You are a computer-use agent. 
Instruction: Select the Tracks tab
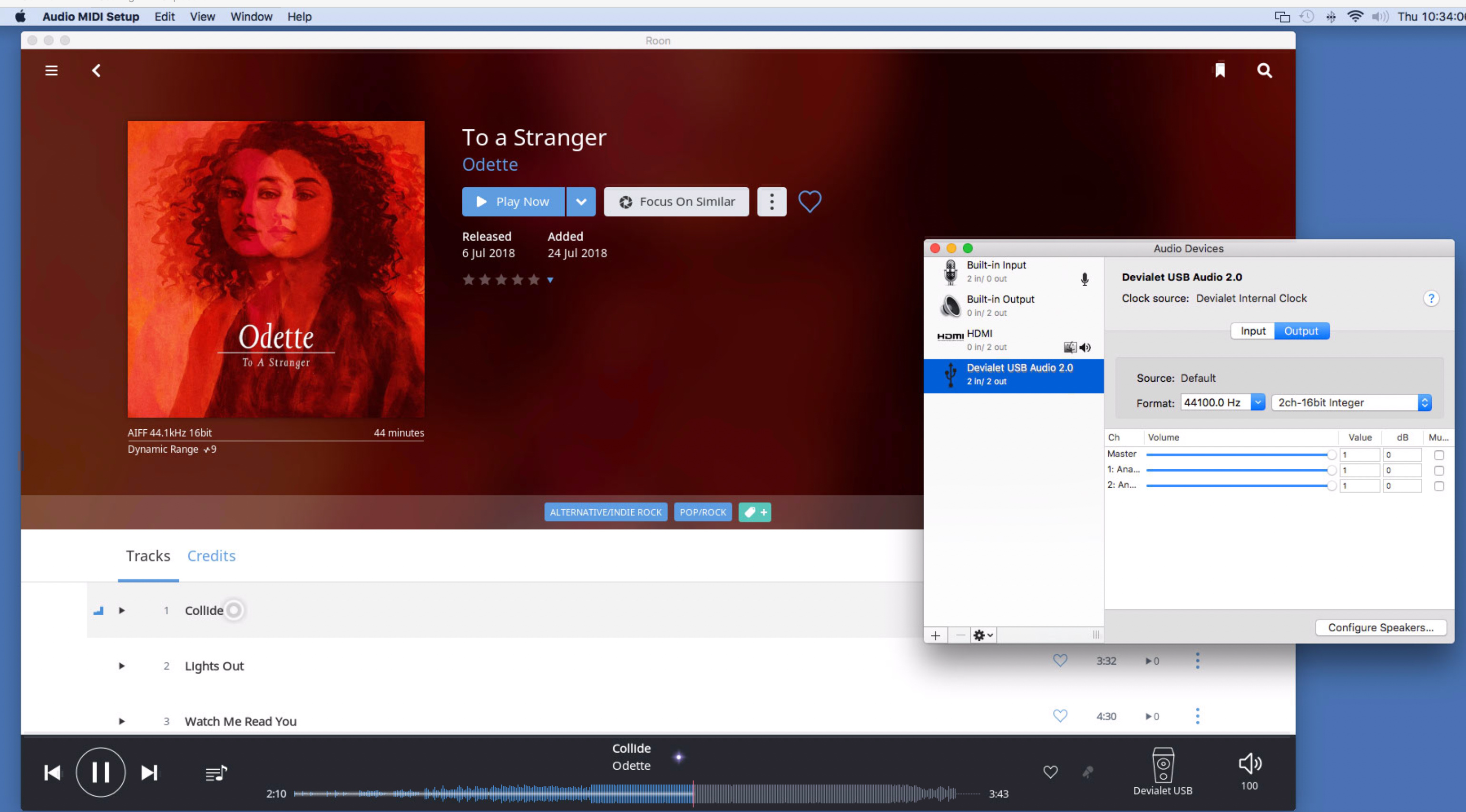(148, 556)
